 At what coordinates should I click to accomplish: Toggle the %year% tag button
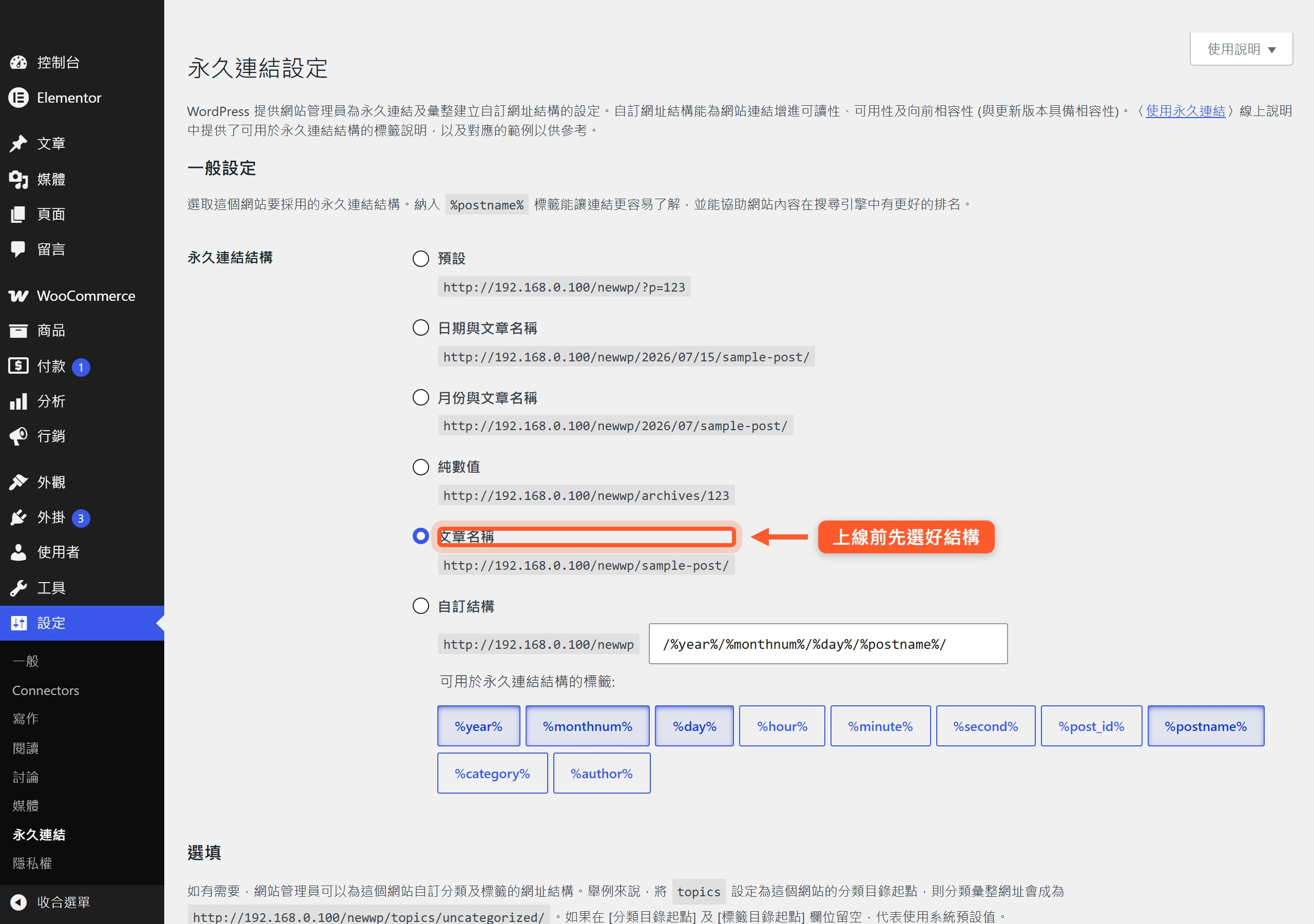[478, 726]
